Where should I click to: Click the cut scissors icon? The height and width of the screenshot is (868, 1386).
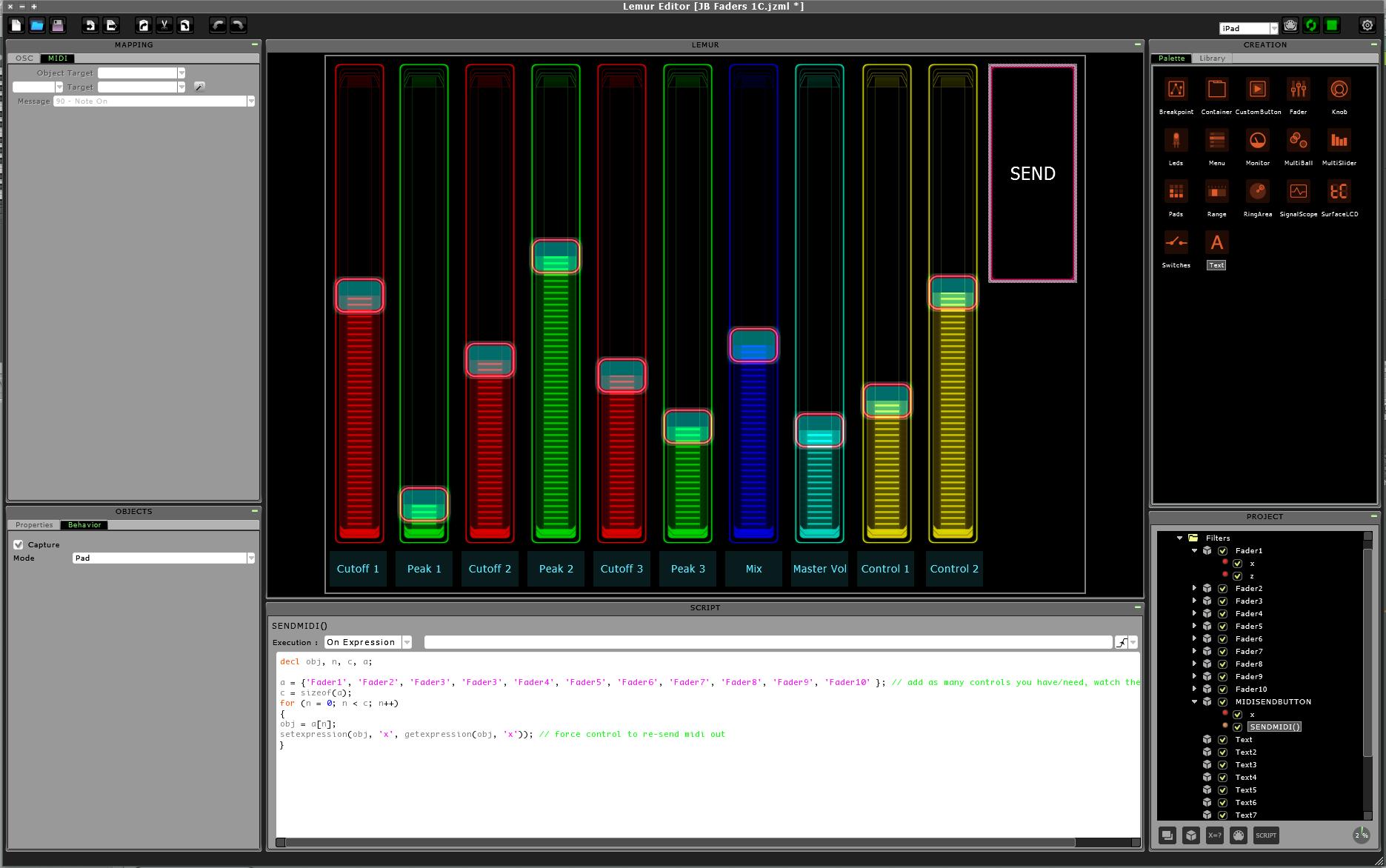(164, 25)
